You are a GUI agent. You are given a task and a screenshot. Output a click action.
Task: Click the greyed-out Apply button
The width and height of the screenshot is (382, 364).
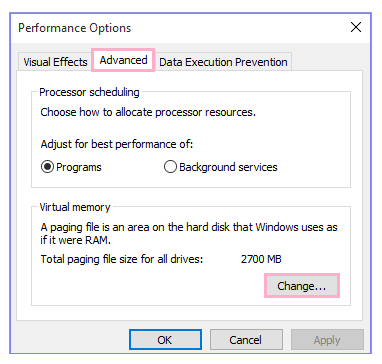[327, 340]
